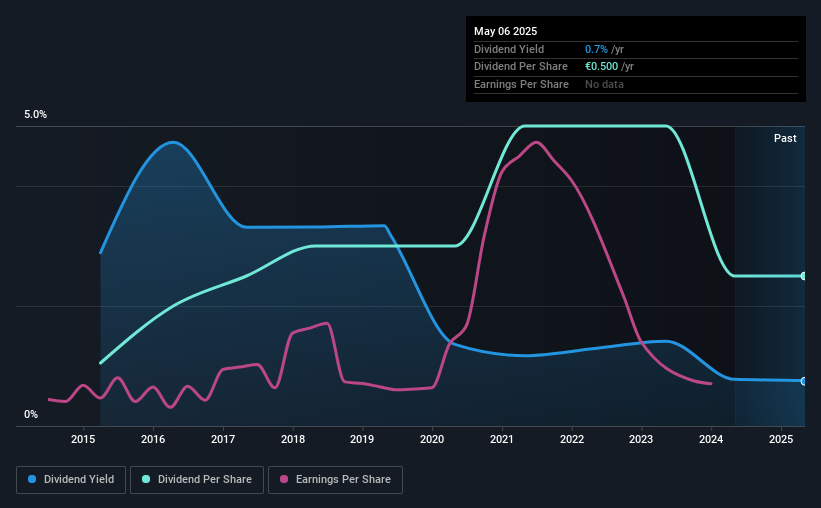Screen dimensions: 821x508
Task: Click the 2017 x-axis label
Action: [x=223, y=439]
